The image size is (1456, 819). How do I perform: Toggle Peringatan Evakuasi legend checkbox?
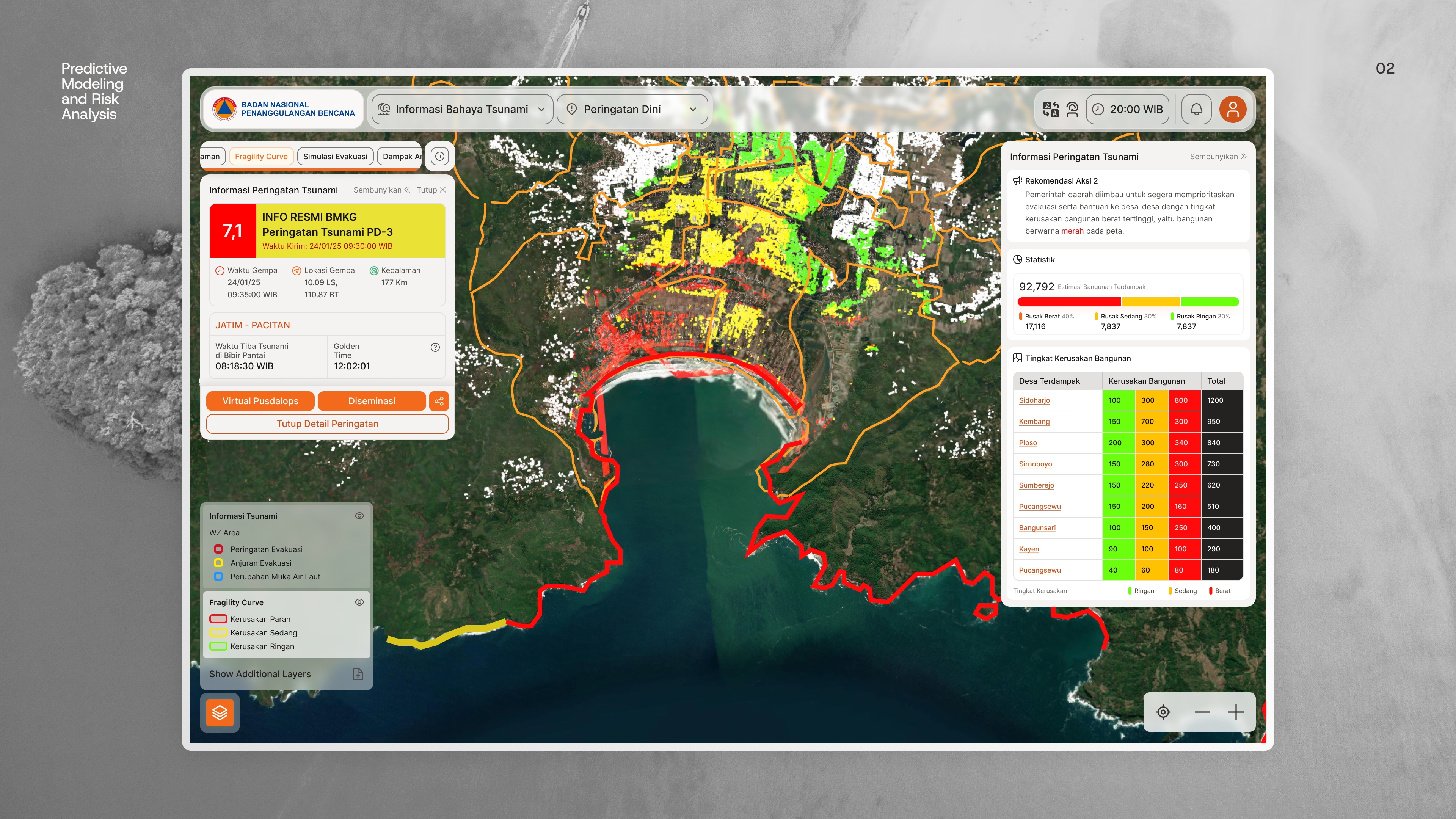(218, 549)
